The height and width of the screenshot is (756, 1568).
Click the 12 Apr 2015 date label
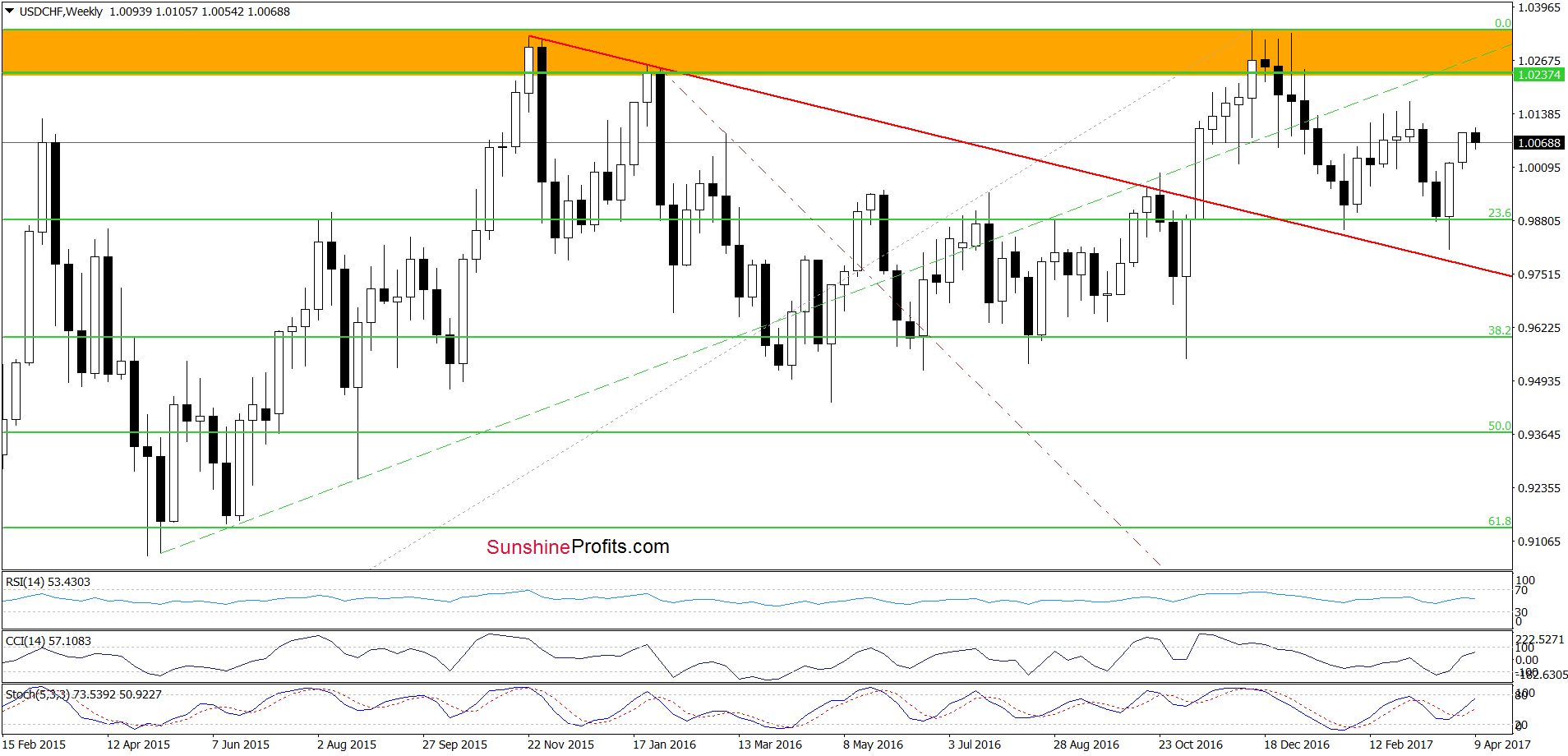(x=138, y=744)
